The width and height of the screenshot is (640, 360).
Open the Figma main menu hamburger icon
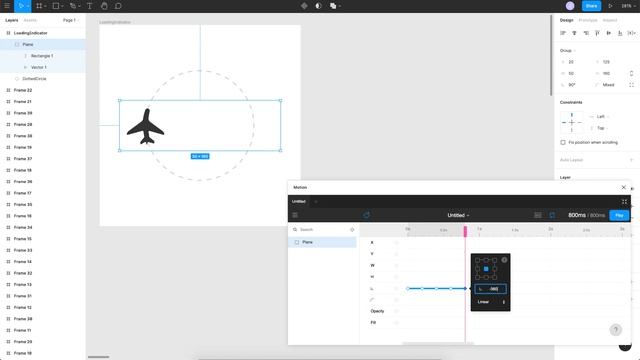coord(7,6)
